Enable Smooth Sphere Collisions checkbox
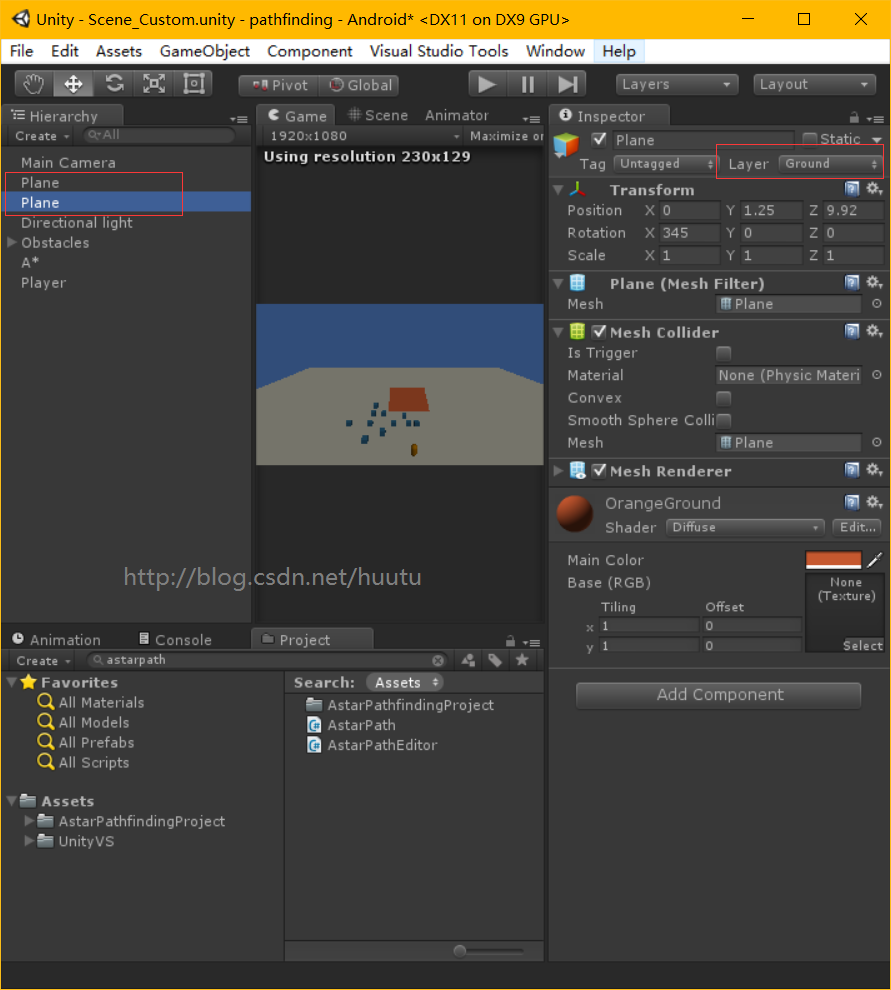 tap(724, 420)
